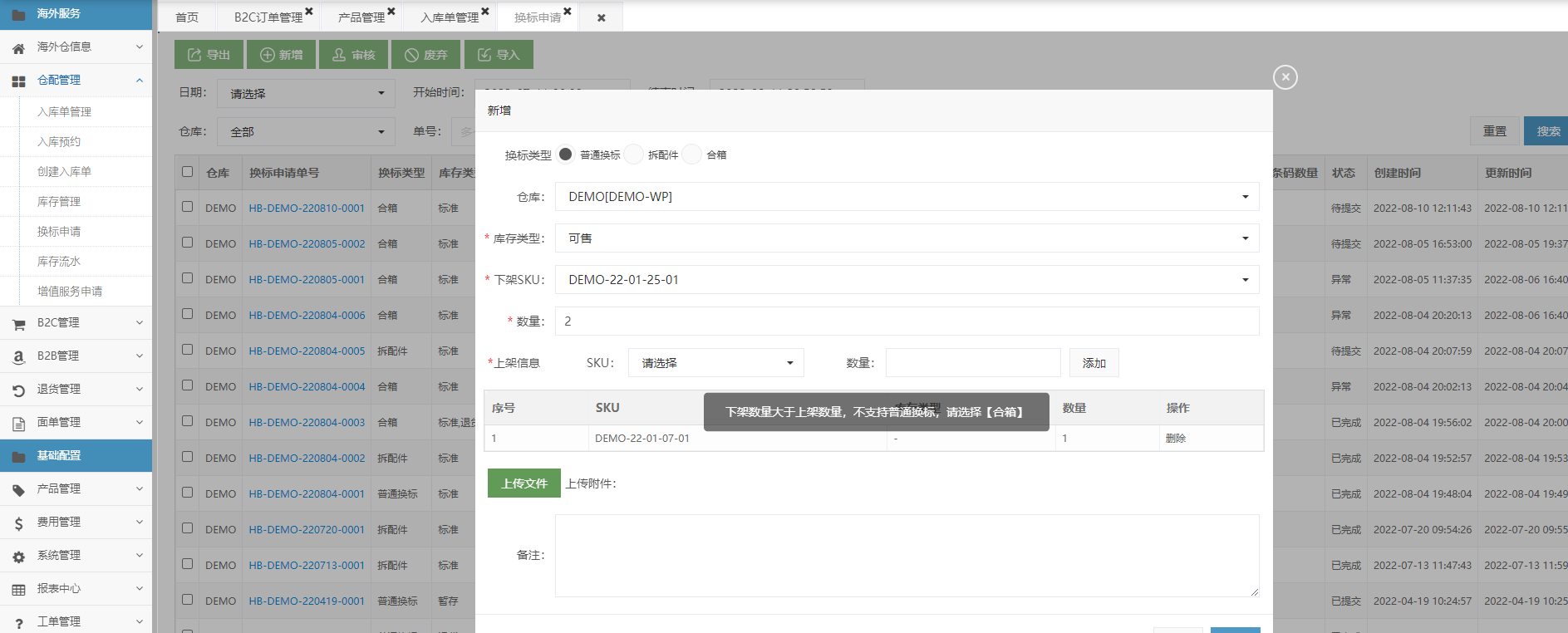Click the green 上传文件 button

pos(524,483)
